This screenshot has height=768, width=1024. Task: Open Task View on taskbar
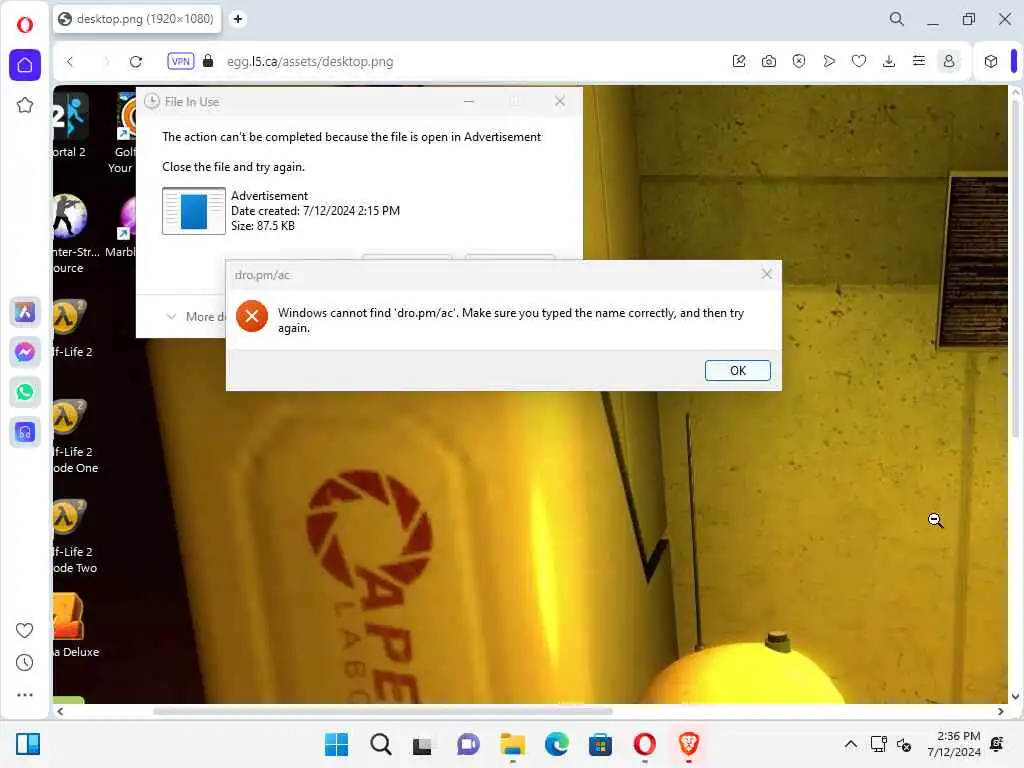click(x=423, y=745)
